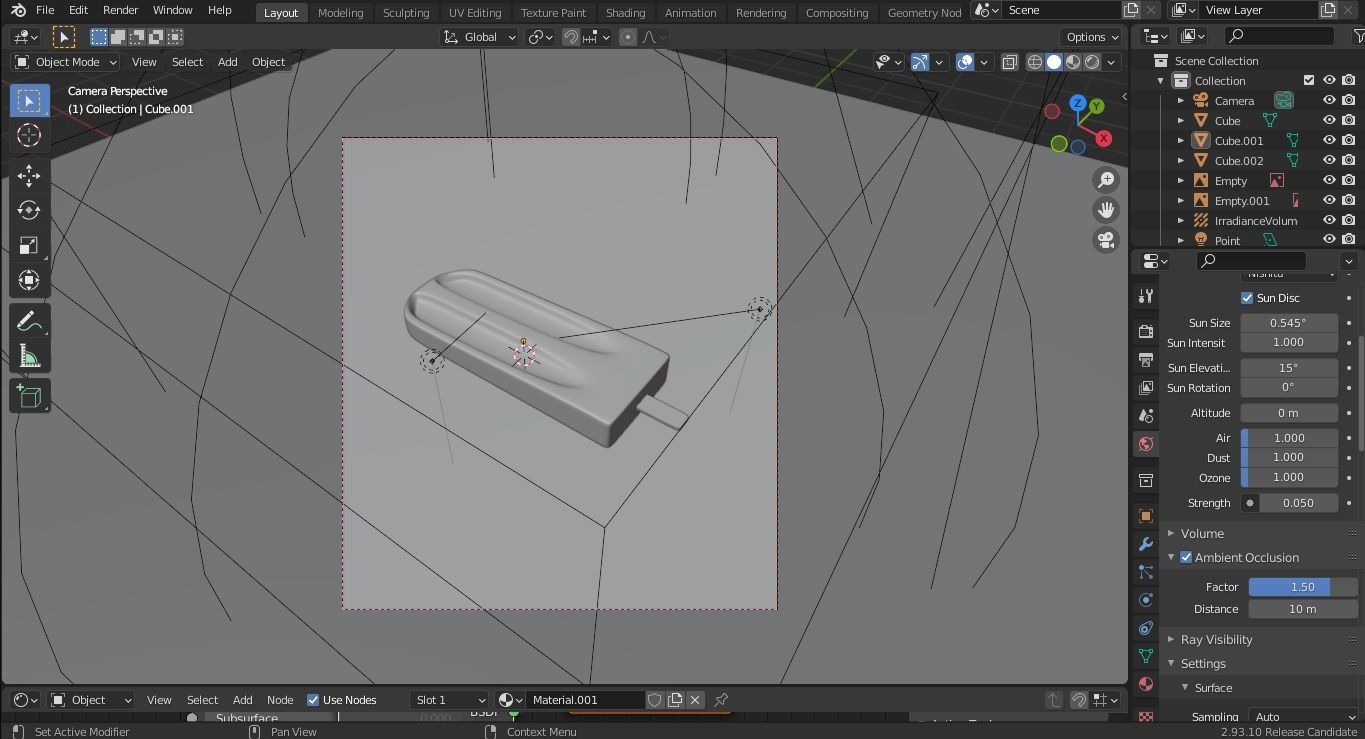Open the Object properties tab icon
Screen dimensions: 1365x739
1146,516
